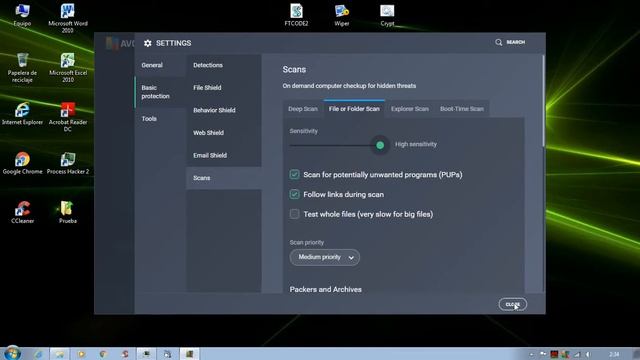
Task: Open Papelera de reciclaje icon
Action: [x=22, y=68]
